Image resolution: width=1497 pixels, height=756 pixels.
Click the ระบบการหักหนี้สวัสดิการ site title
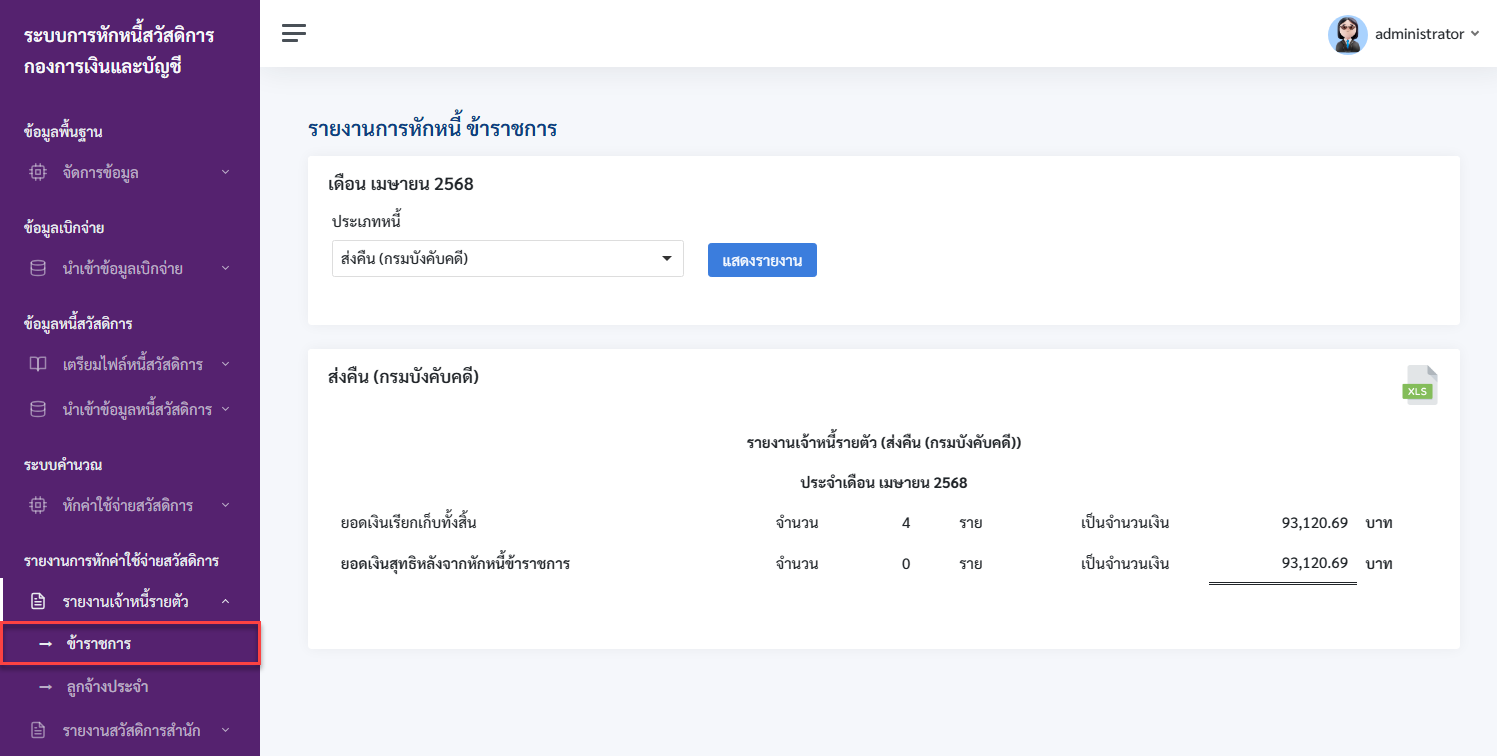(119, 36)
